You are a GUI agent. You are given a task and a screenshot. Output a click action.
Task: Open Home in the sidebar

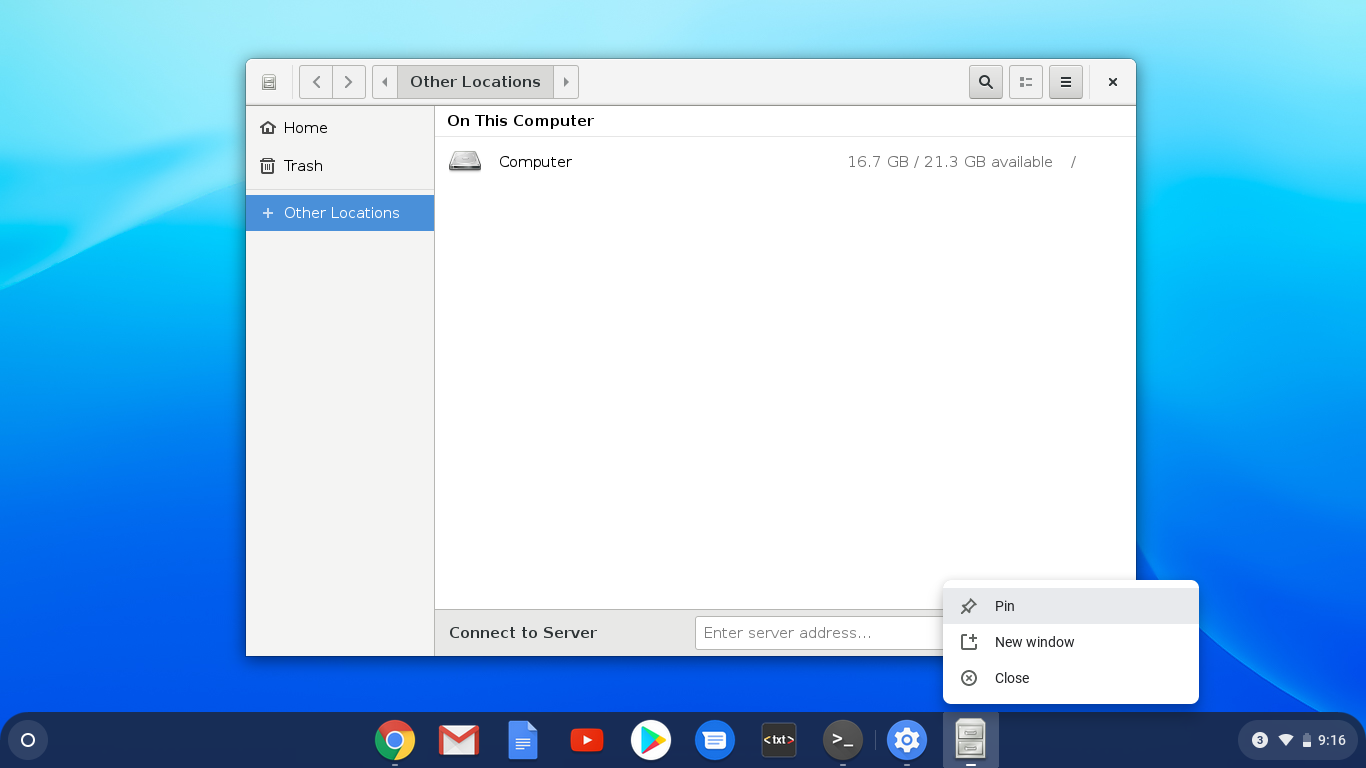click(340, 128)
